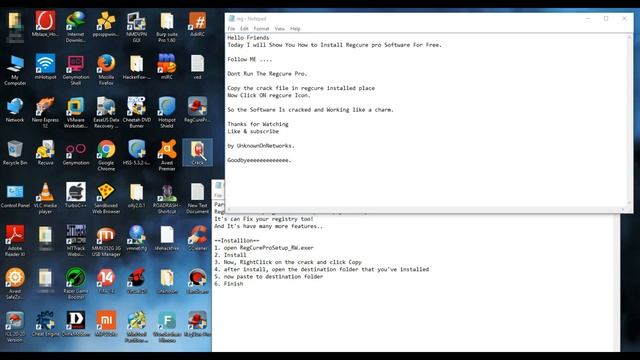Screen dimensions: 640x360
Task: Click the 'It's can Fix your registry too!' line
Action: point(264,219)
